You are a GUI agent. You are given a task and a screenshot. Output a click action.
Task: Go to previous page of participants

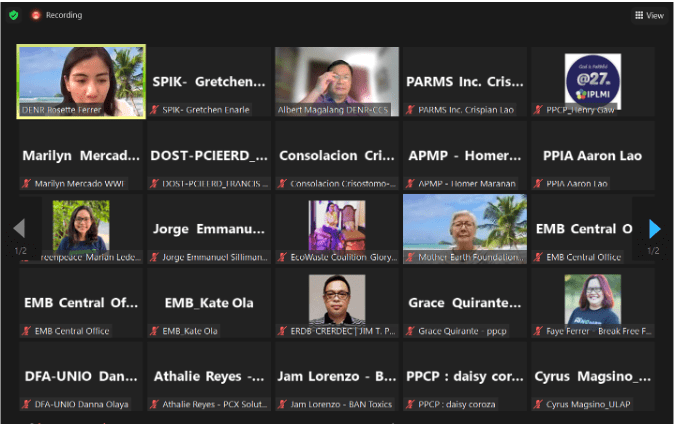(19, 229)
